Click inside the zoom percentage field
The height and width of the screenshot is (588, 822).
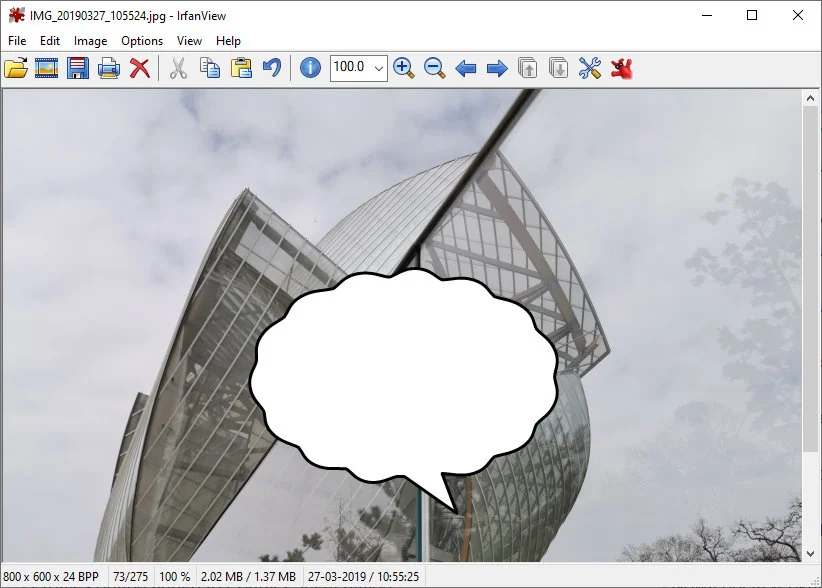pyautogui.click(x=349, y=68)
